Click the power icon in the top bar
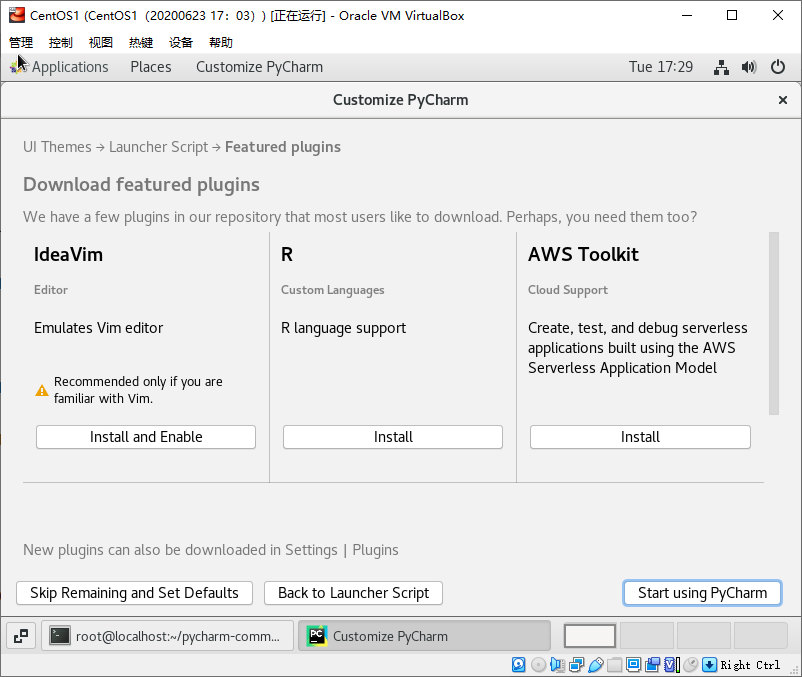The width and height of the screenshot is (802, 677). coord(778,67)
